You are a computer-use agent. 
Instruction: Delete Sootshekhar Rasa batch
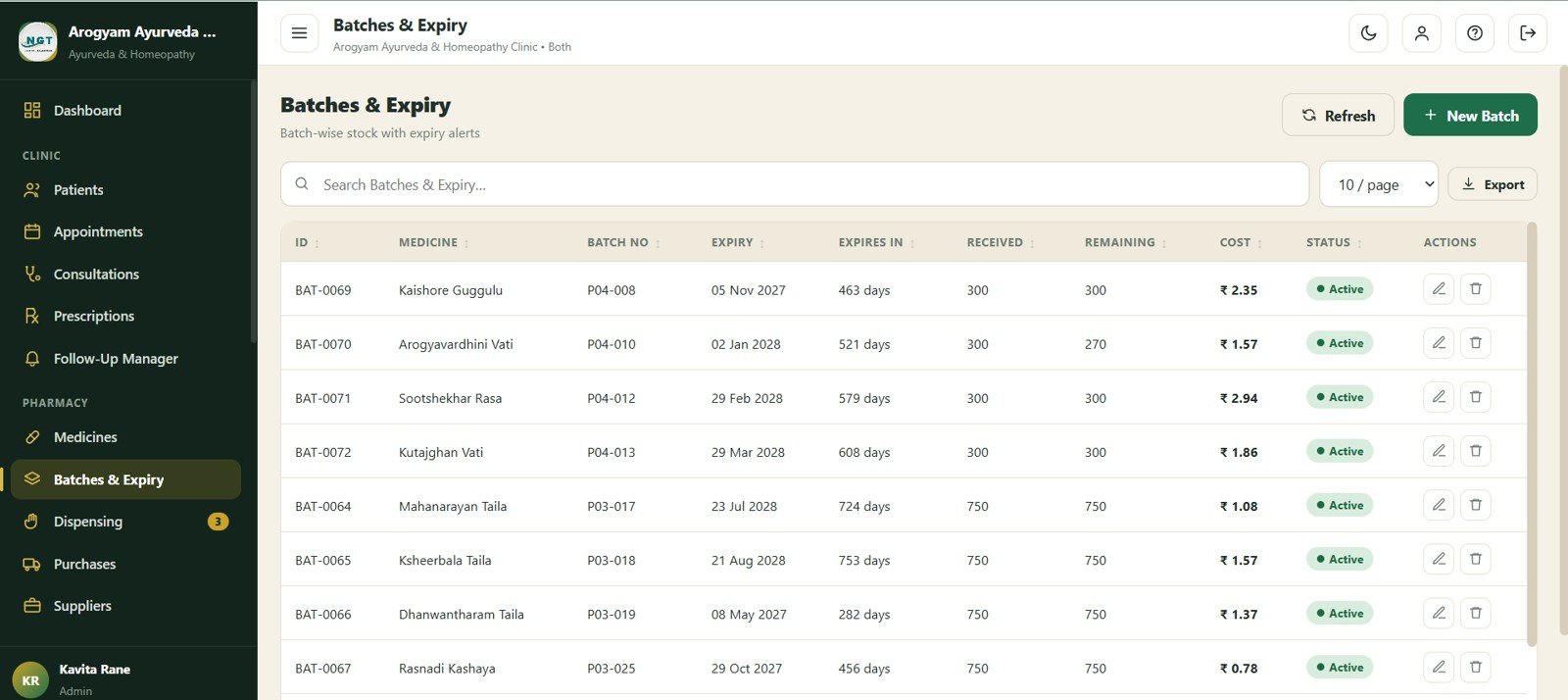pos(1475,397)
